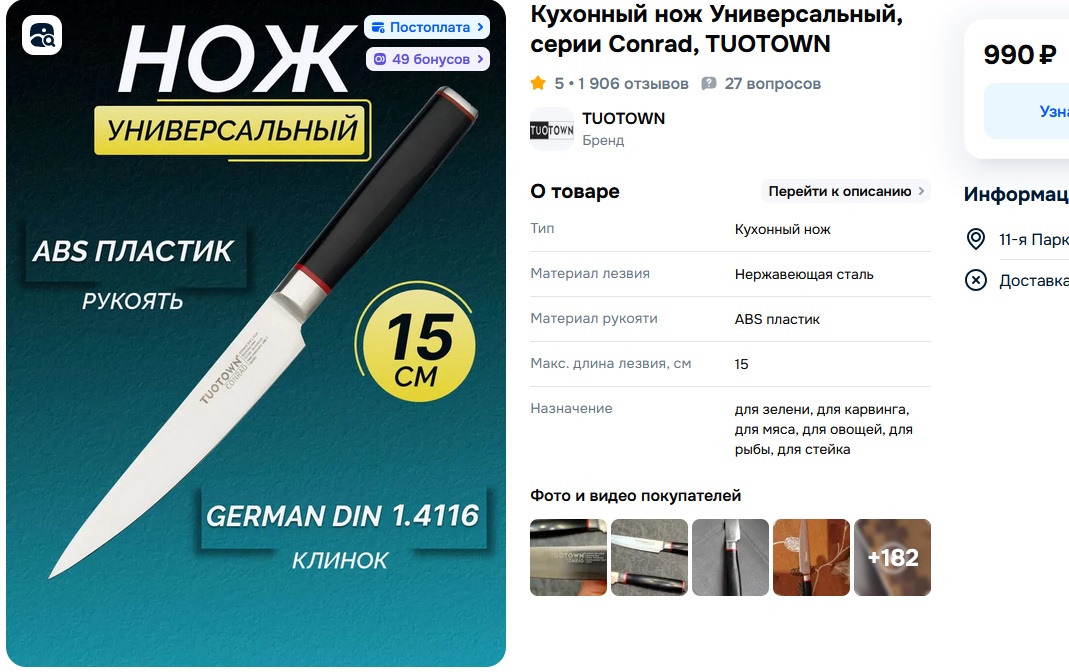Viewport: 1069px width, 672px height.
Task: Click the location pin icon
Action: pyautogui.click(x=976, y=239)
